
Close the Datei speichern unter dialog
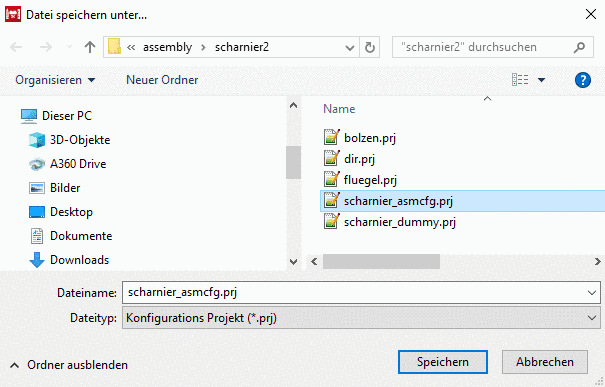tap(591, 15)
